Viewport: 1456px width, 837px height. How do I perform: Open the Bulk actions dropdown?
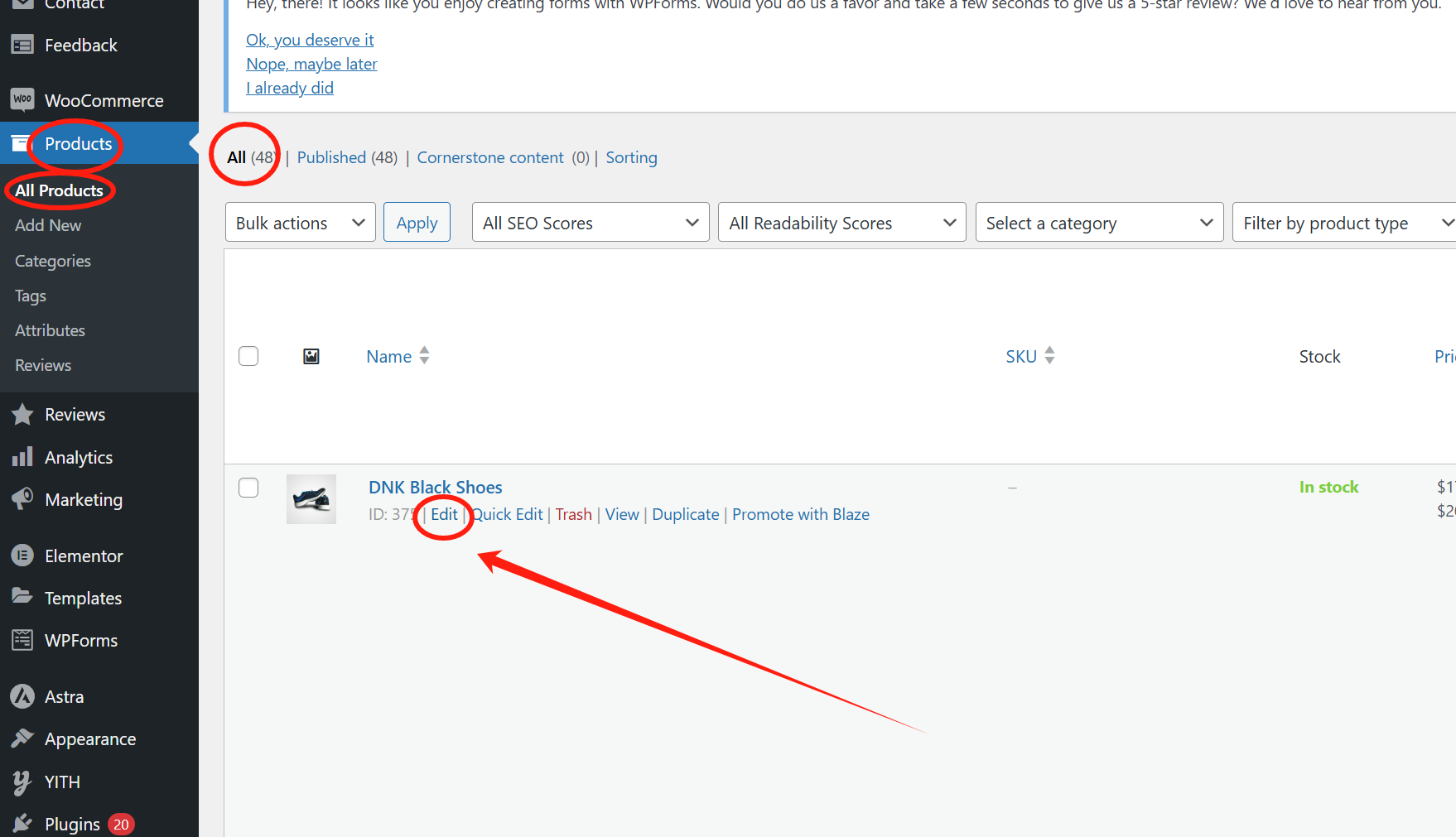point(300,222)
